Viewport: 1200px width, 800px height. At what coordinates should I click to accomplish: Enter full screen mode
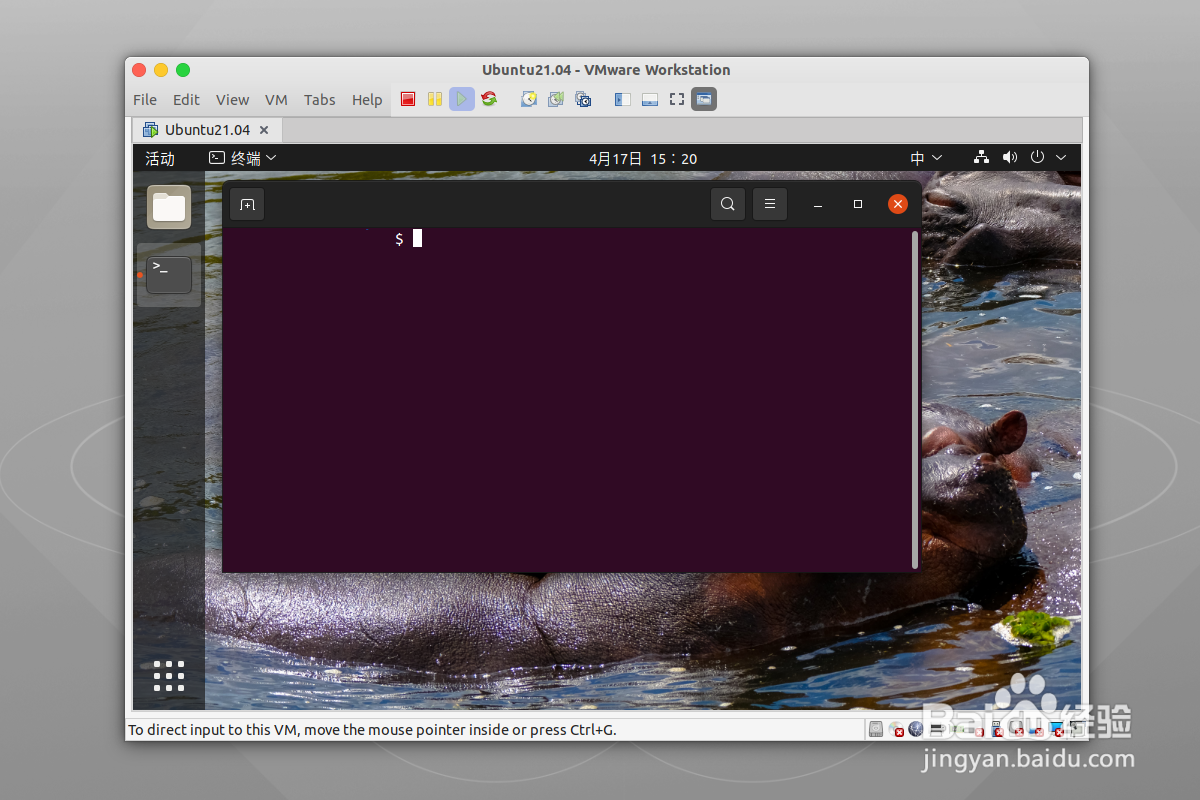pos(676,99)
